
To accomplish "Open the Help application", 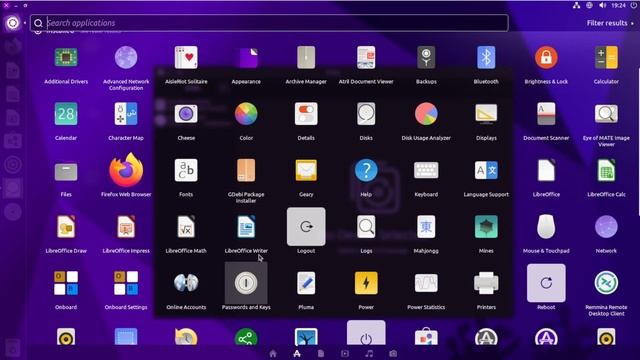I will click(366, 171).
